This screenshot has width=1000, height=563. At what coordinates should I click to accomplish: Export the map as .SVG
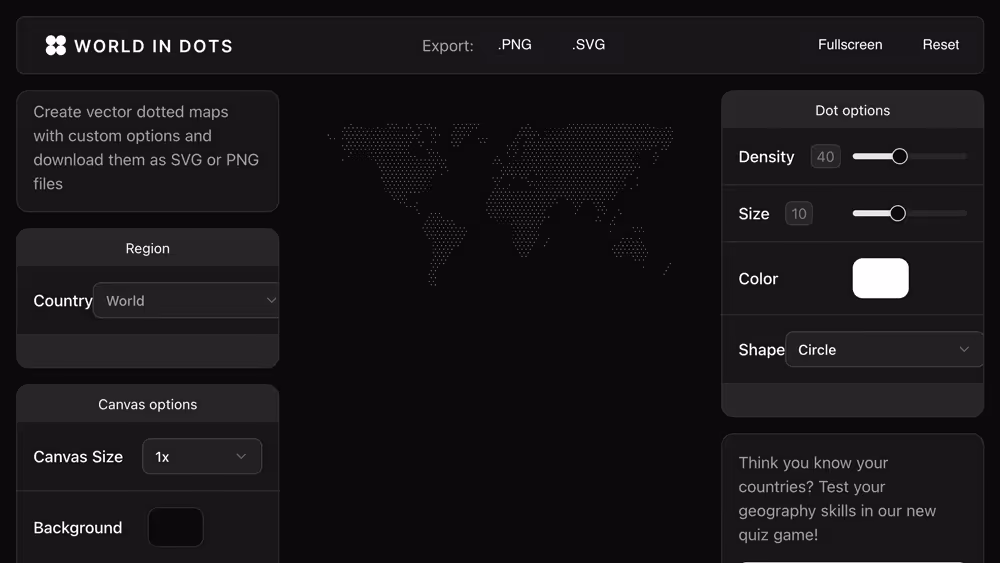point(588,45)
